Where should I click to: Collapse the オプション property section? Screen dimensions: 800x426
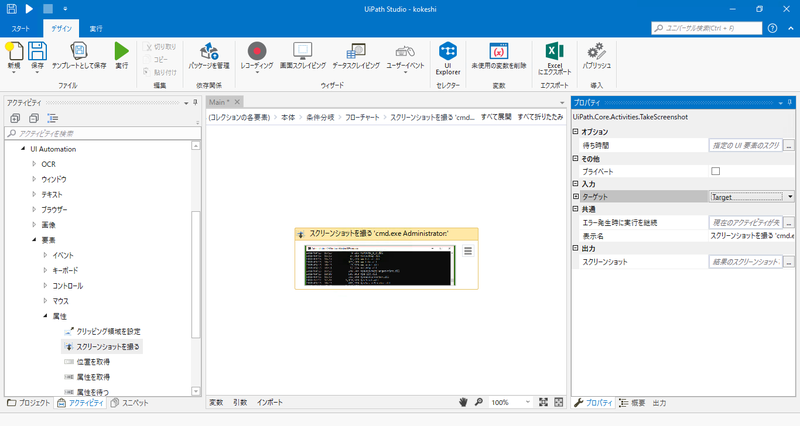coord(576,132)
